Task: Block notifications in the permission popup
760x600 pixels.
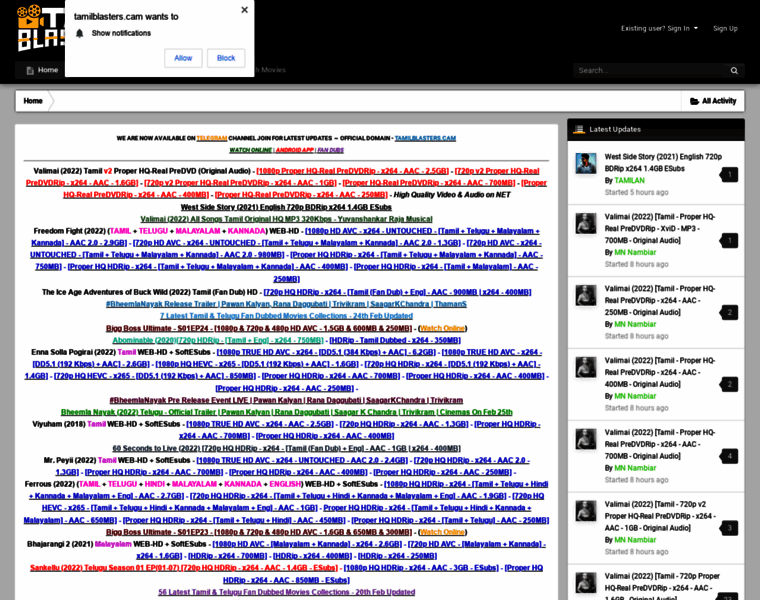Action: coord(226,58)
